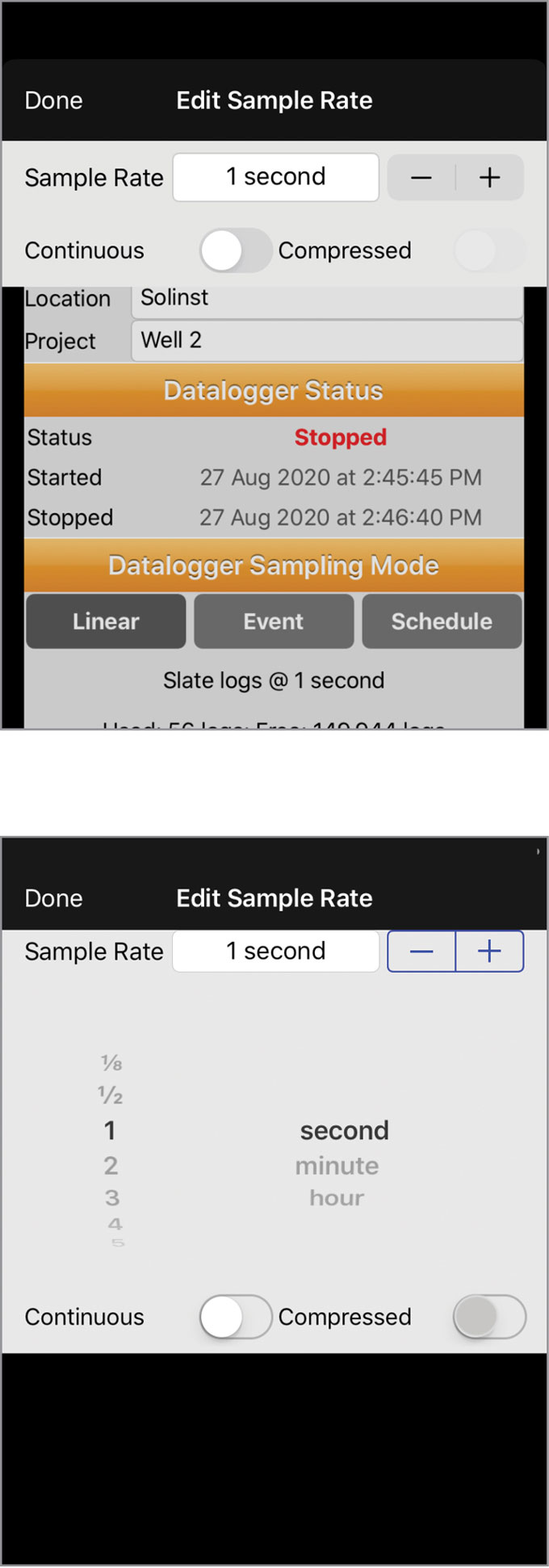Screen dimensions: 549x1568
Task: Choose 2 in the number picker wheel
Action: tap(111, 1166)
